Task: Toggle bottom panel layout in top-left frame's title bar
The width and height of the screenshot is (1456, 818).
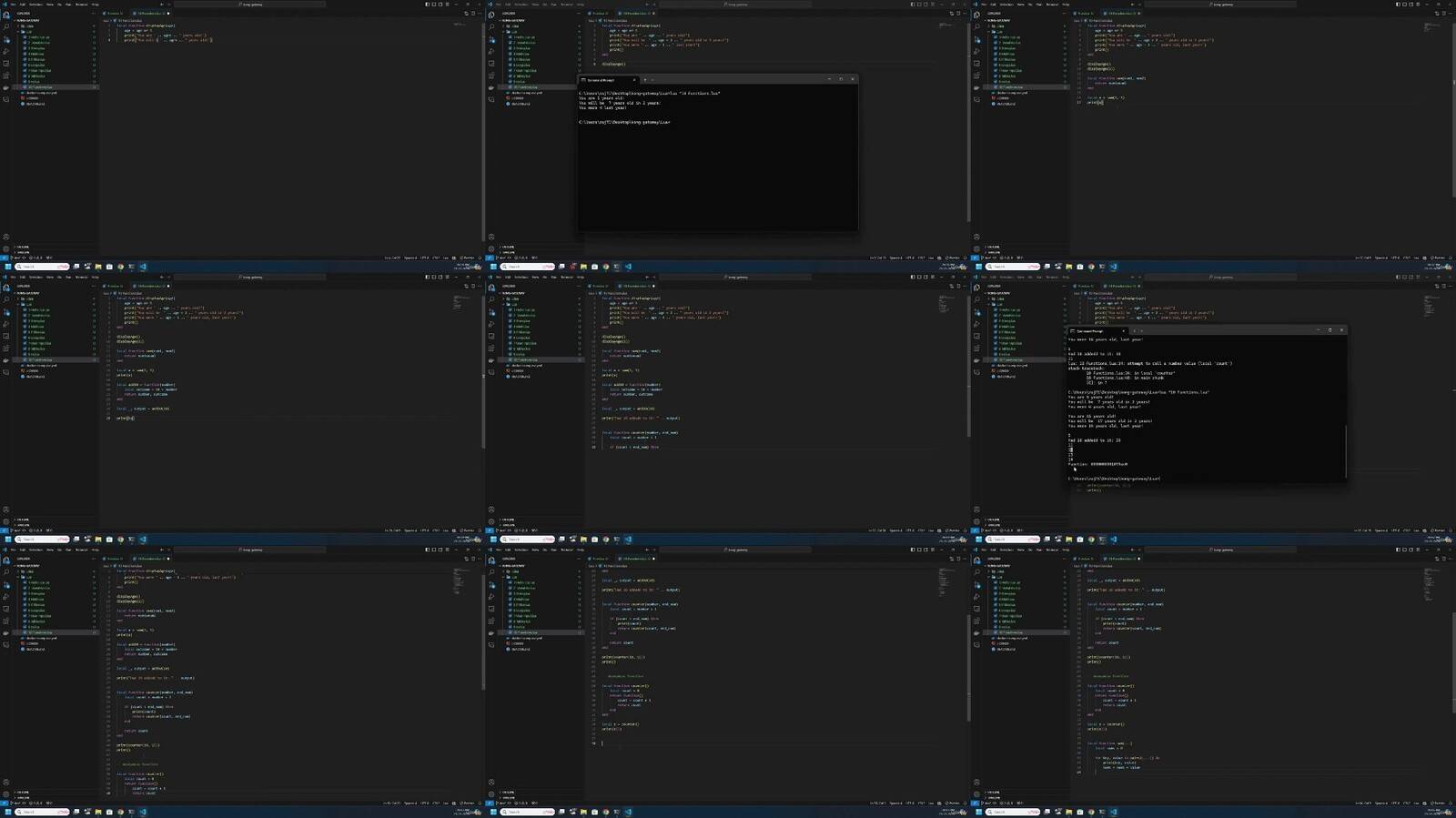Action: point(434,5)
